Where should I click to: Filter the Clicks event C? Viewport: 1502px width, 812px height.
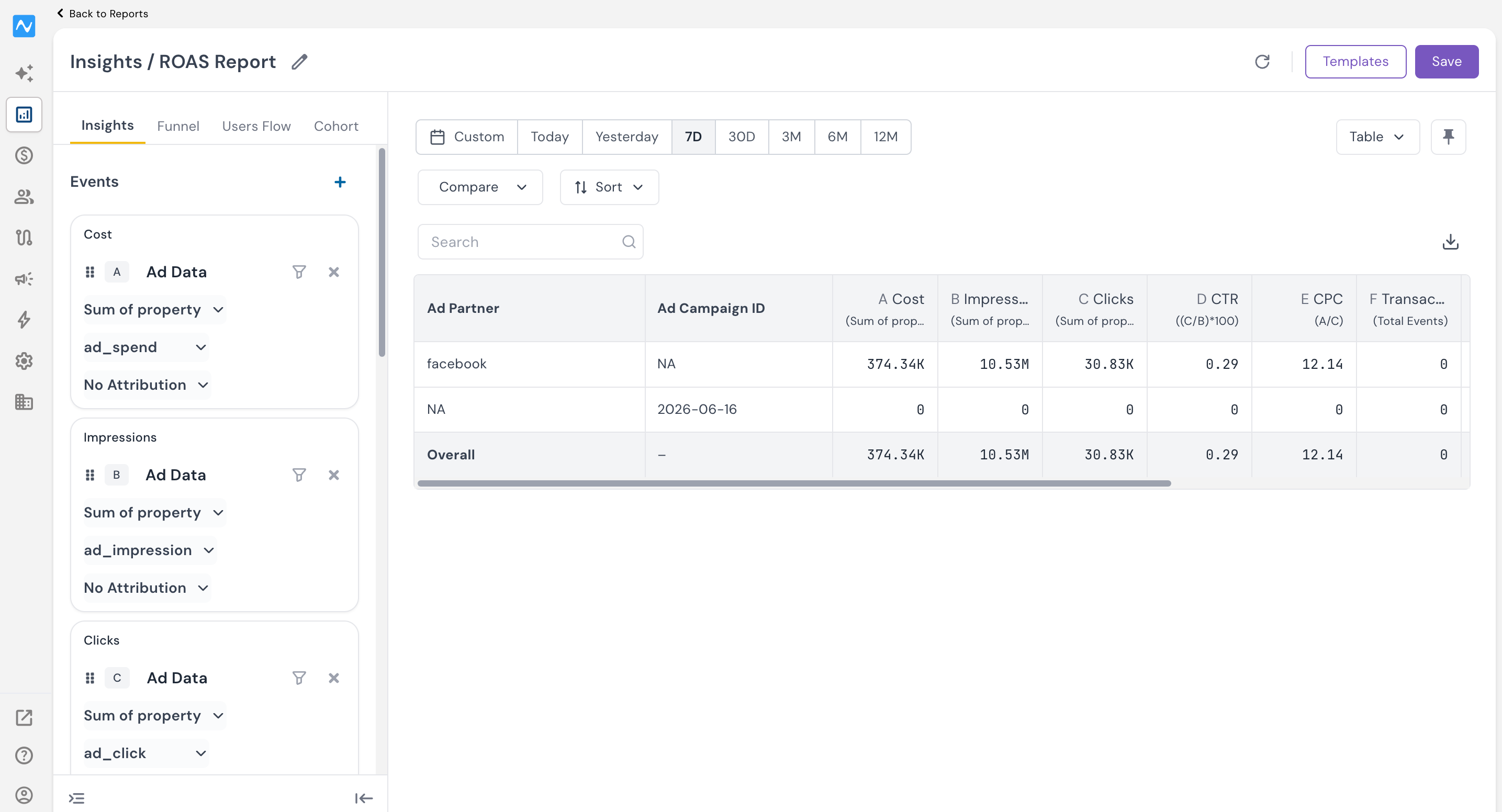point(299,678)
